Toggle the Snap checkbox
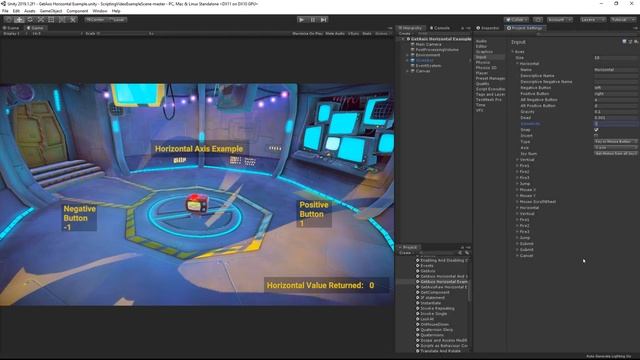640x360 pixels. [596, 130]
